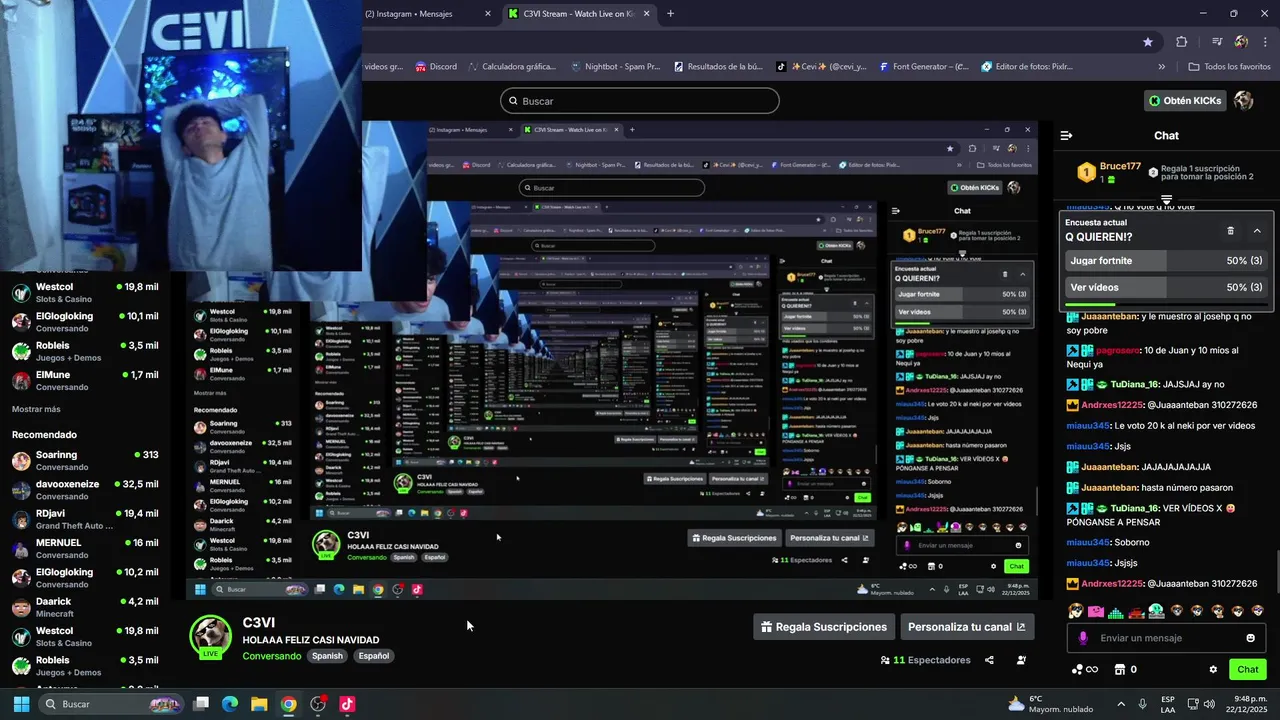Vote for Ver videos in the poll
Image resolution: width=1280 pixels, height=720 pixels.
pos(1166,288)
